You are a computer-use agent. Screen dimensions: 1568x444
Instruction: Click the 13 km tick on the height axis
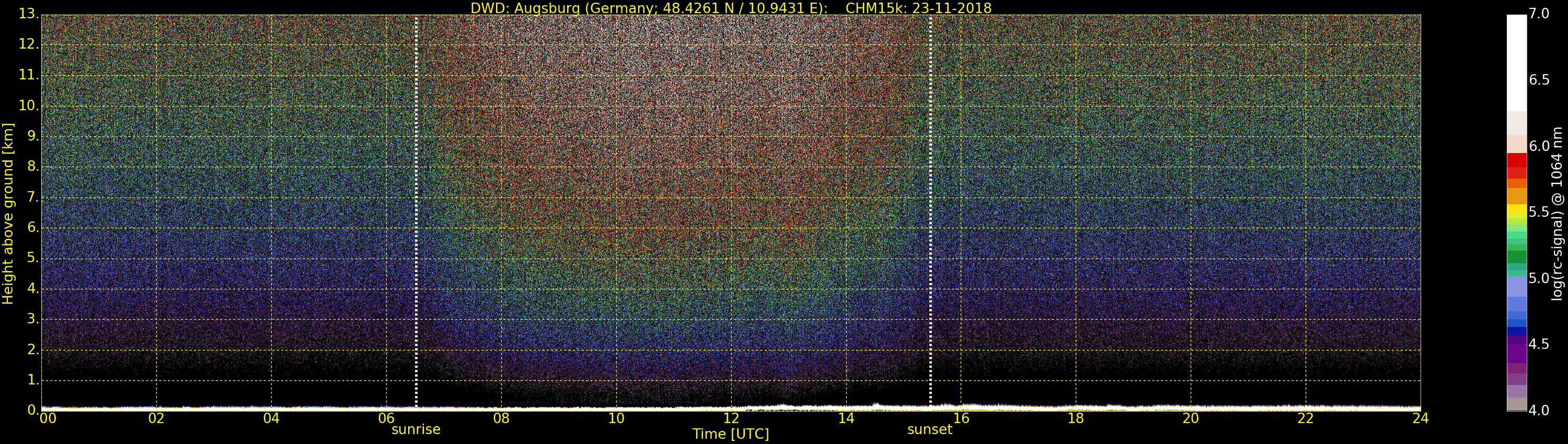pyautogui.click(x=28, y=14)
